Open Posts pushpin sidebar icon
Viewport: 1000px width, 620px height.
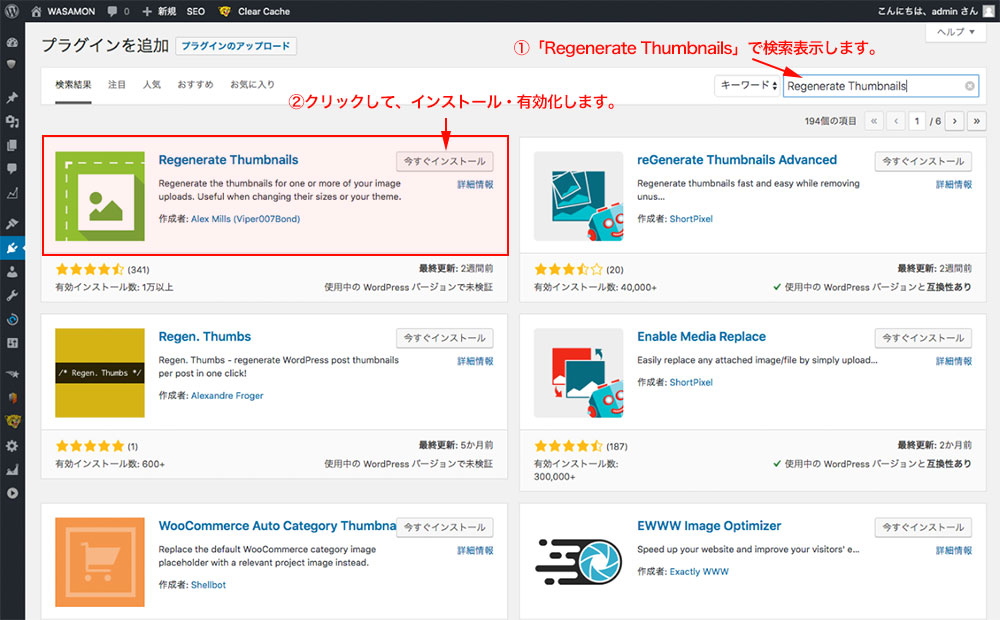[12, 98]
